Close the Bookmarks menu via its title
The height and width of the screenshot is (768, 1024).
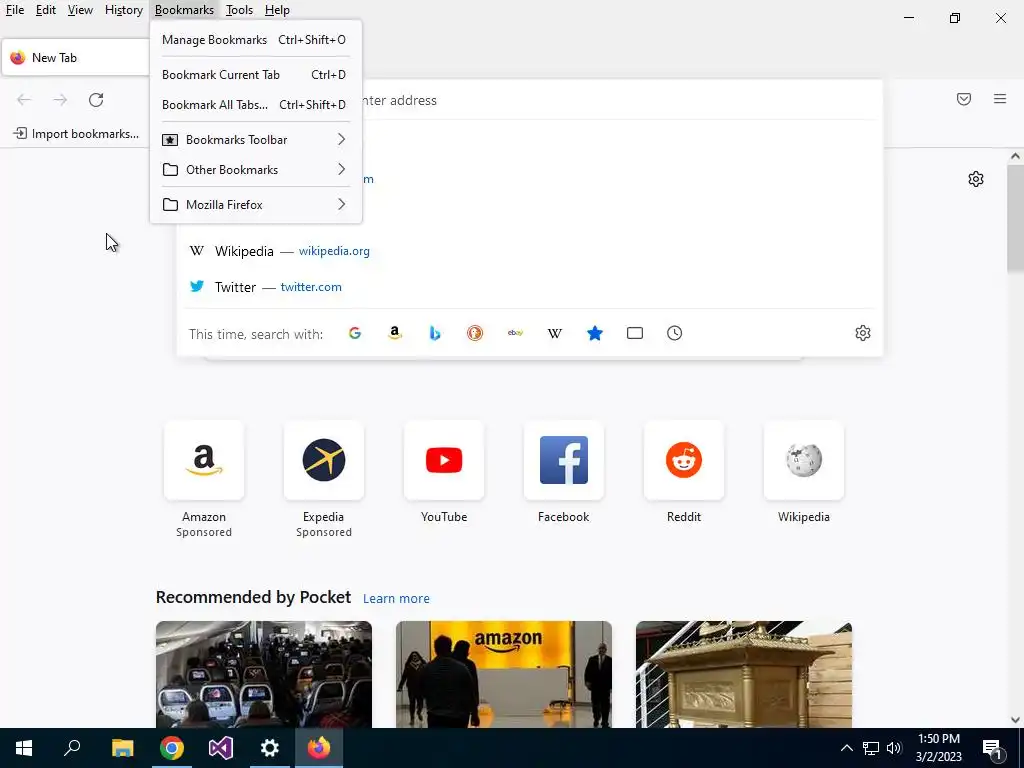[184, 10]
